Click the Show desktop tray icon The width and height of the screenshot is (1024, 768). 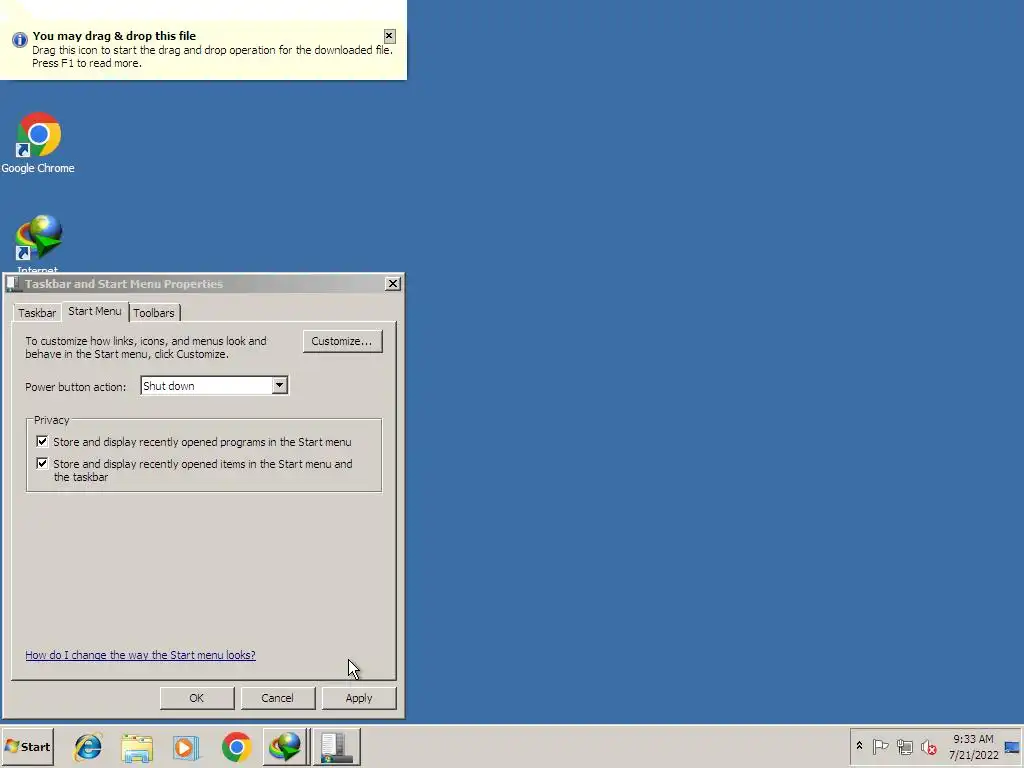pyautogui.click(x=1012, y=746)
